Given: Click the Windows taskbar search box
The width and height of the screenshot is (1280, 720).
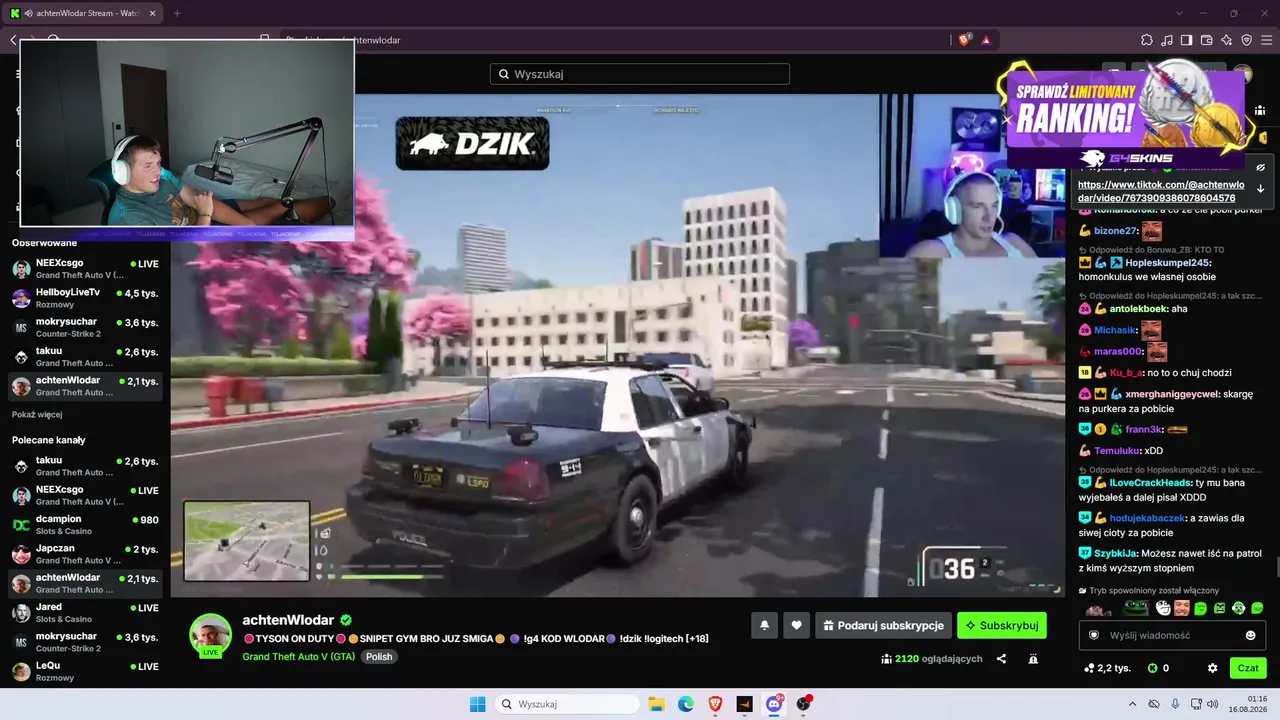Looking at the screenshot, I should coord(568,704).
